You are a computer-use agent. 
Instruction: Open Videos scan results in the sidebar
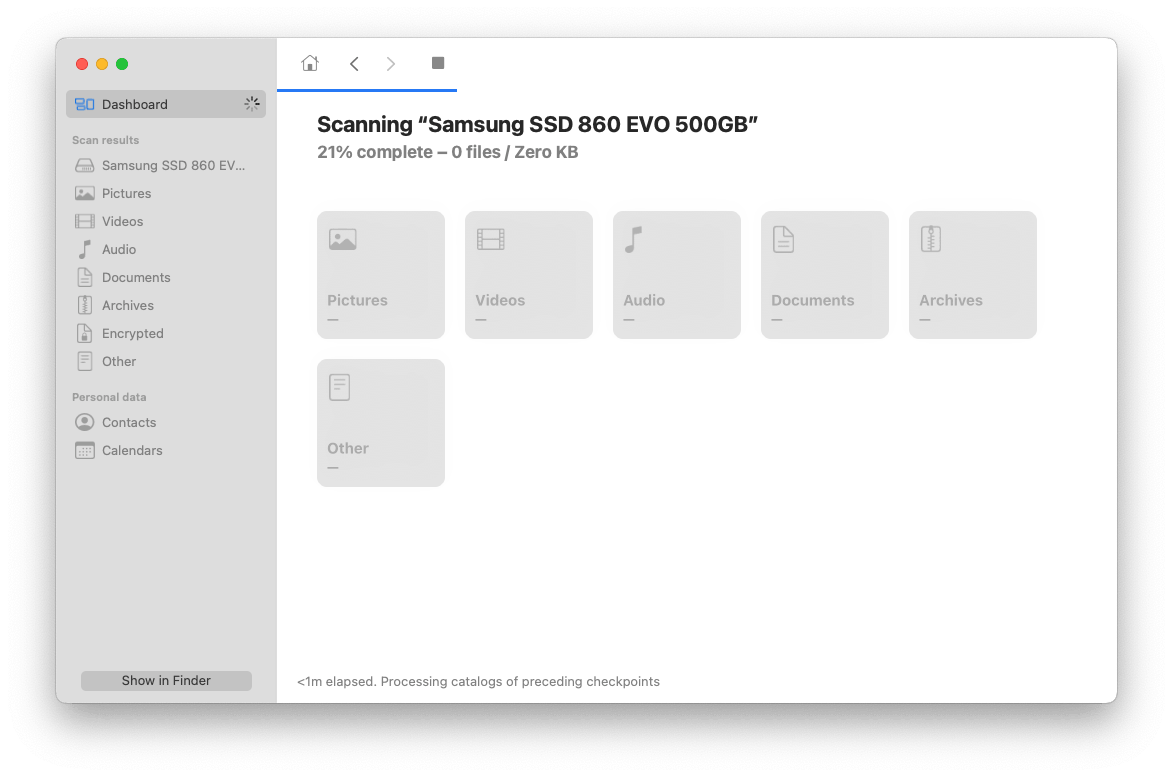point(166,221)
